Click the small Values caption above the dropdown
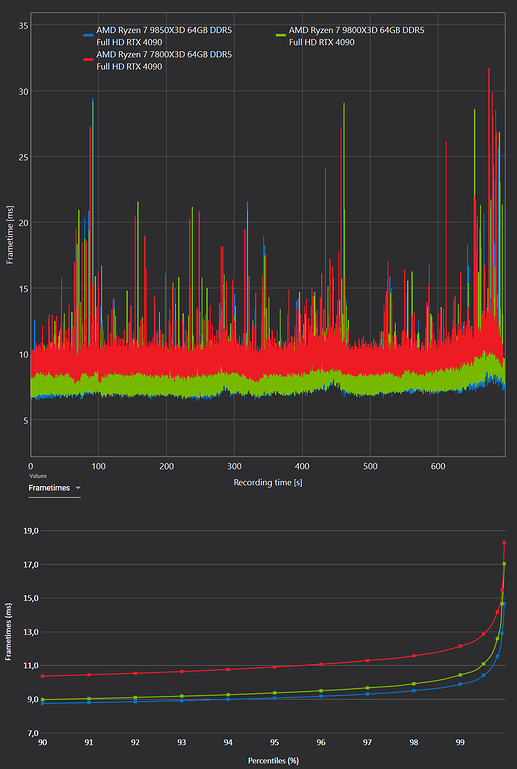This screenshot has width=517, height=769. (x=37, y=476)
